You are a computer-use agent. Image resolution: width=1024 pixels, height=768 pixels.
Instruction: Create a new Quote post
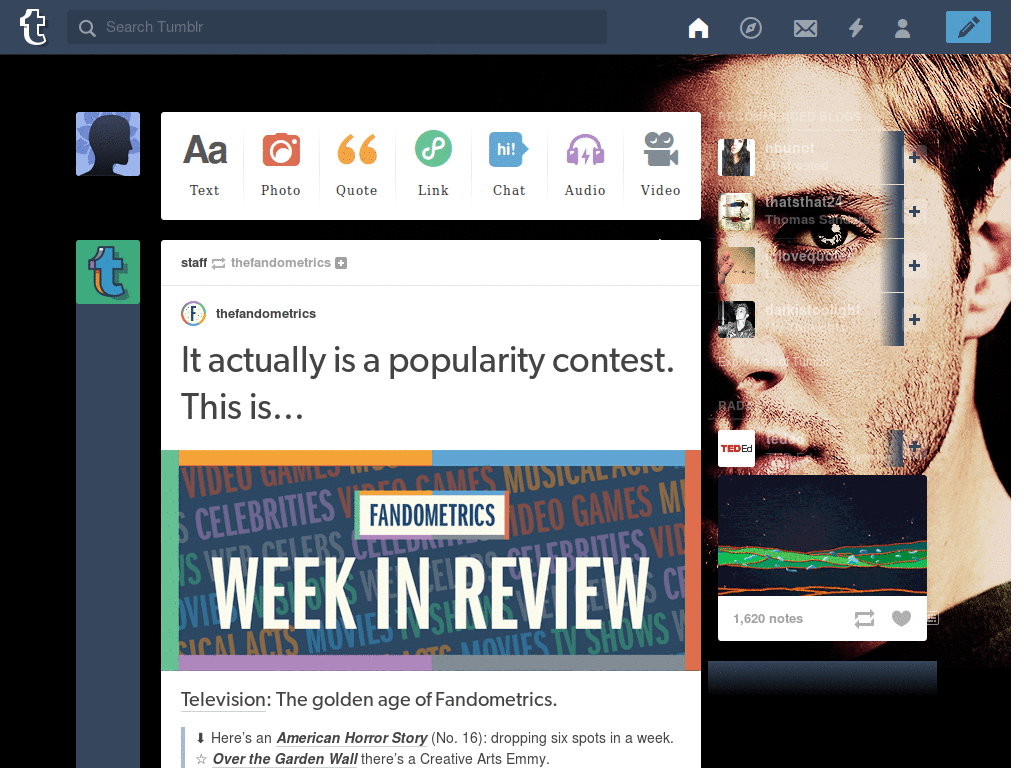(357, 165)
